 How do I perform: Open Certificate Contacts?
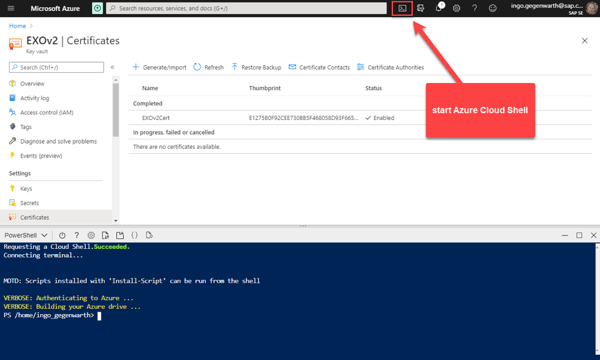pos(319,67)
